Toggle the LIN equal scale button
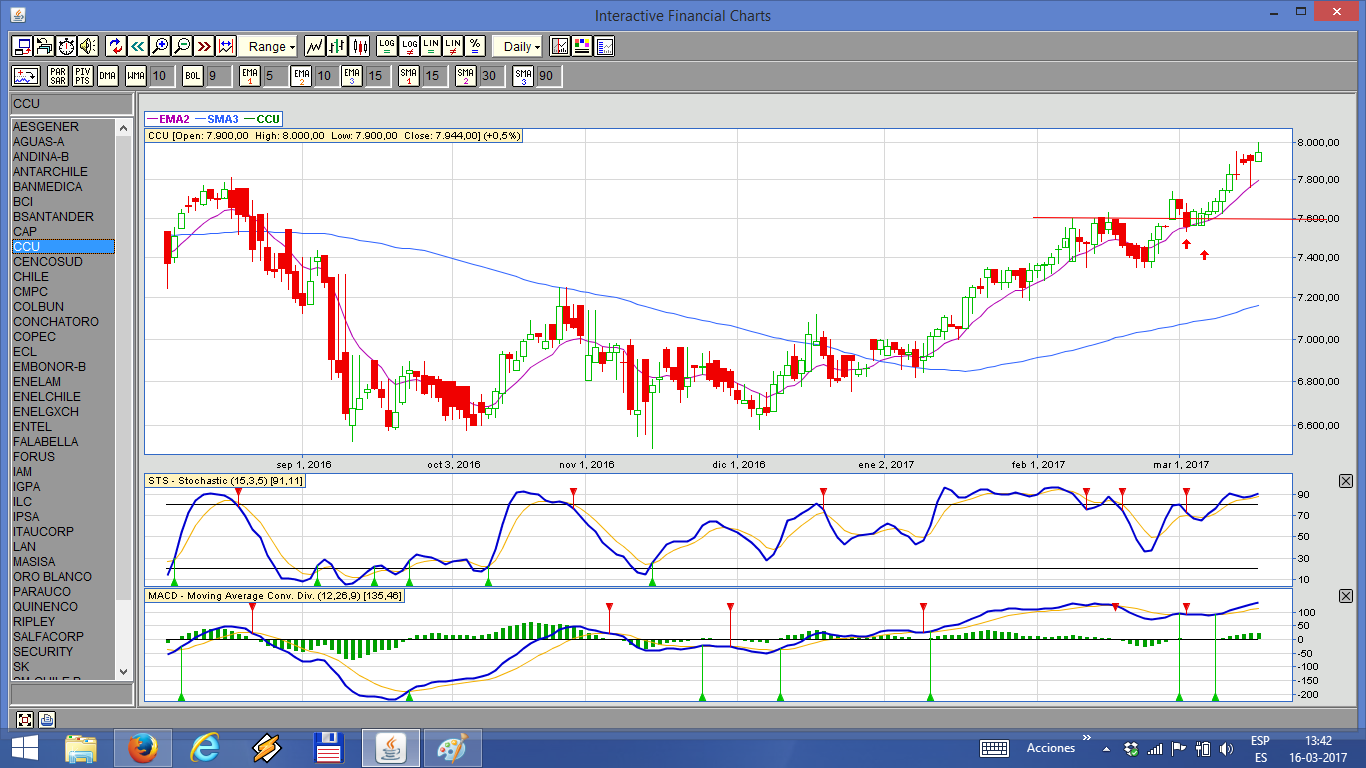The image size is (1366, 768). [x=431, y=46]
